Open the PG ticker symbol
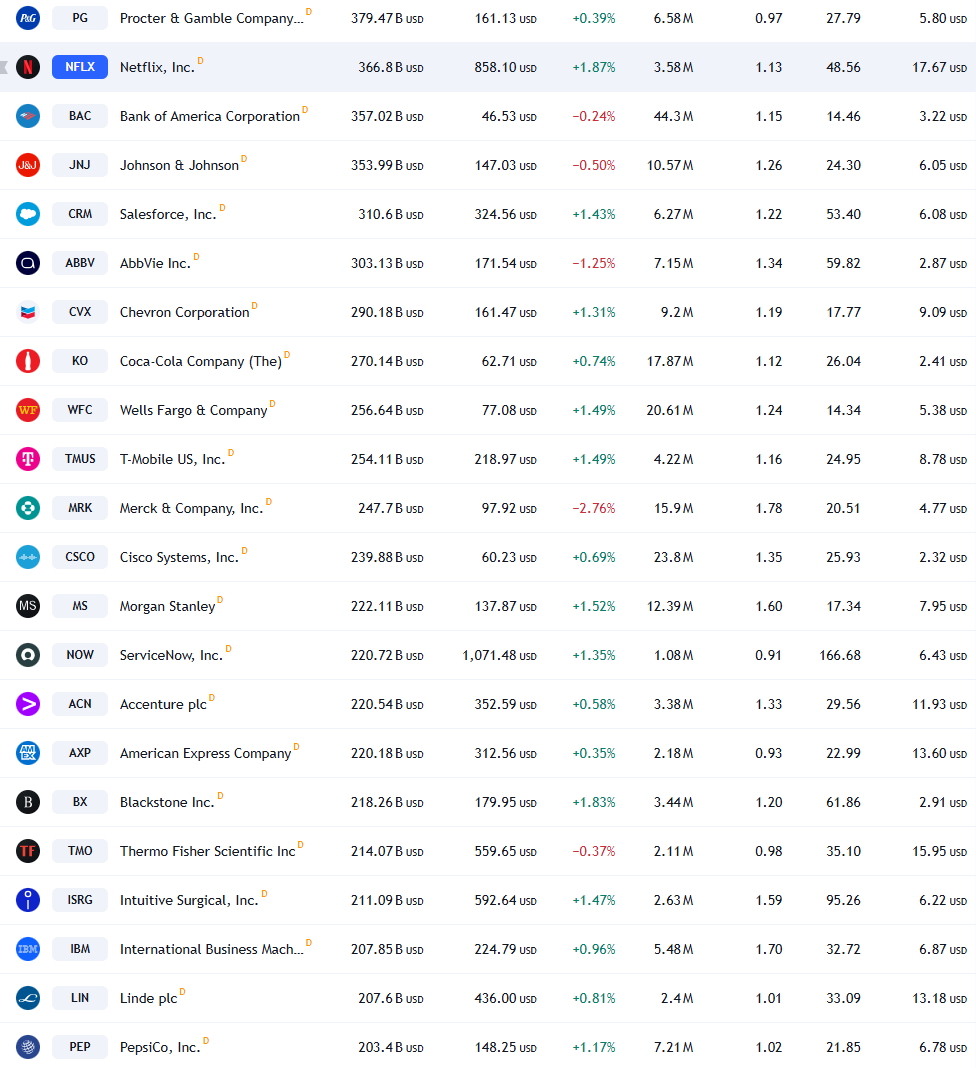This screenshot has height=1068, width=976. pos(80,18)
